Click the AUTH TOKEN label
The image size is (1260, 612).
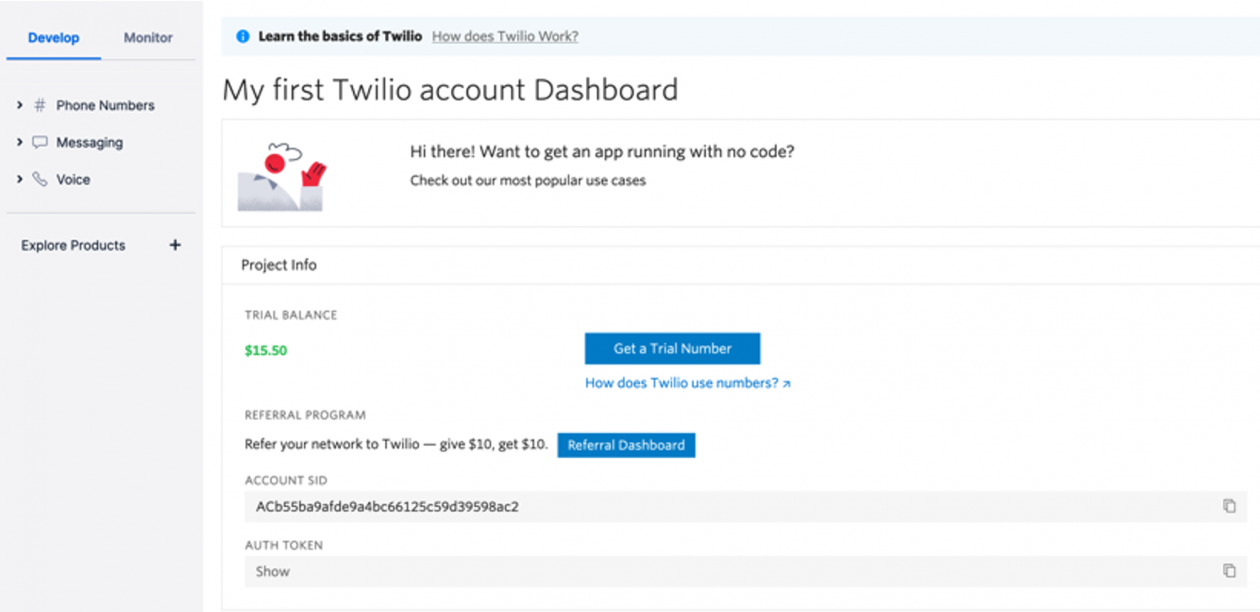tap(284, 545)
